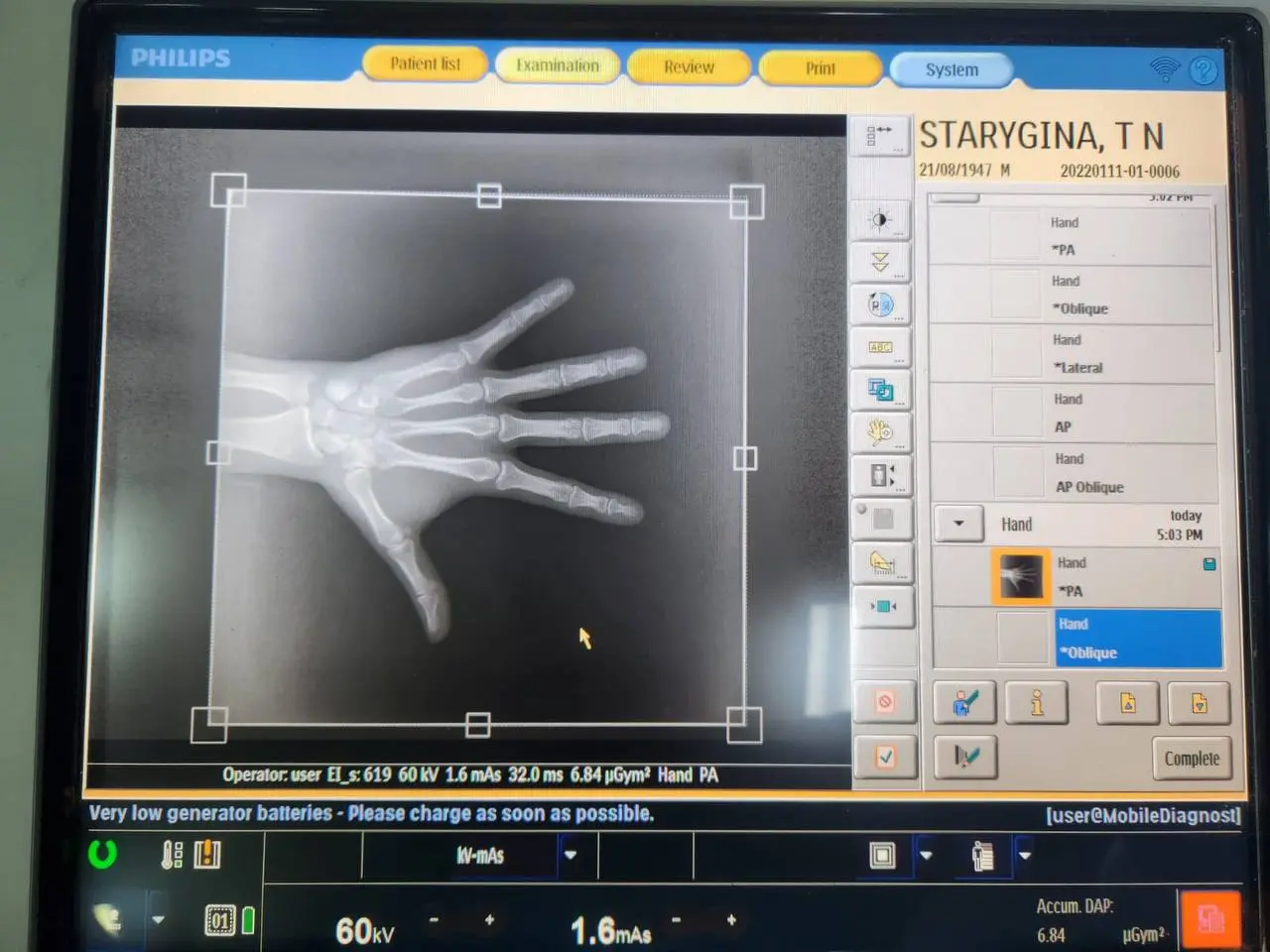The height and width of the screenshot is (952, 1270).
Task: Confirm image with the checkmark button
Action: (x=885, y=757)
